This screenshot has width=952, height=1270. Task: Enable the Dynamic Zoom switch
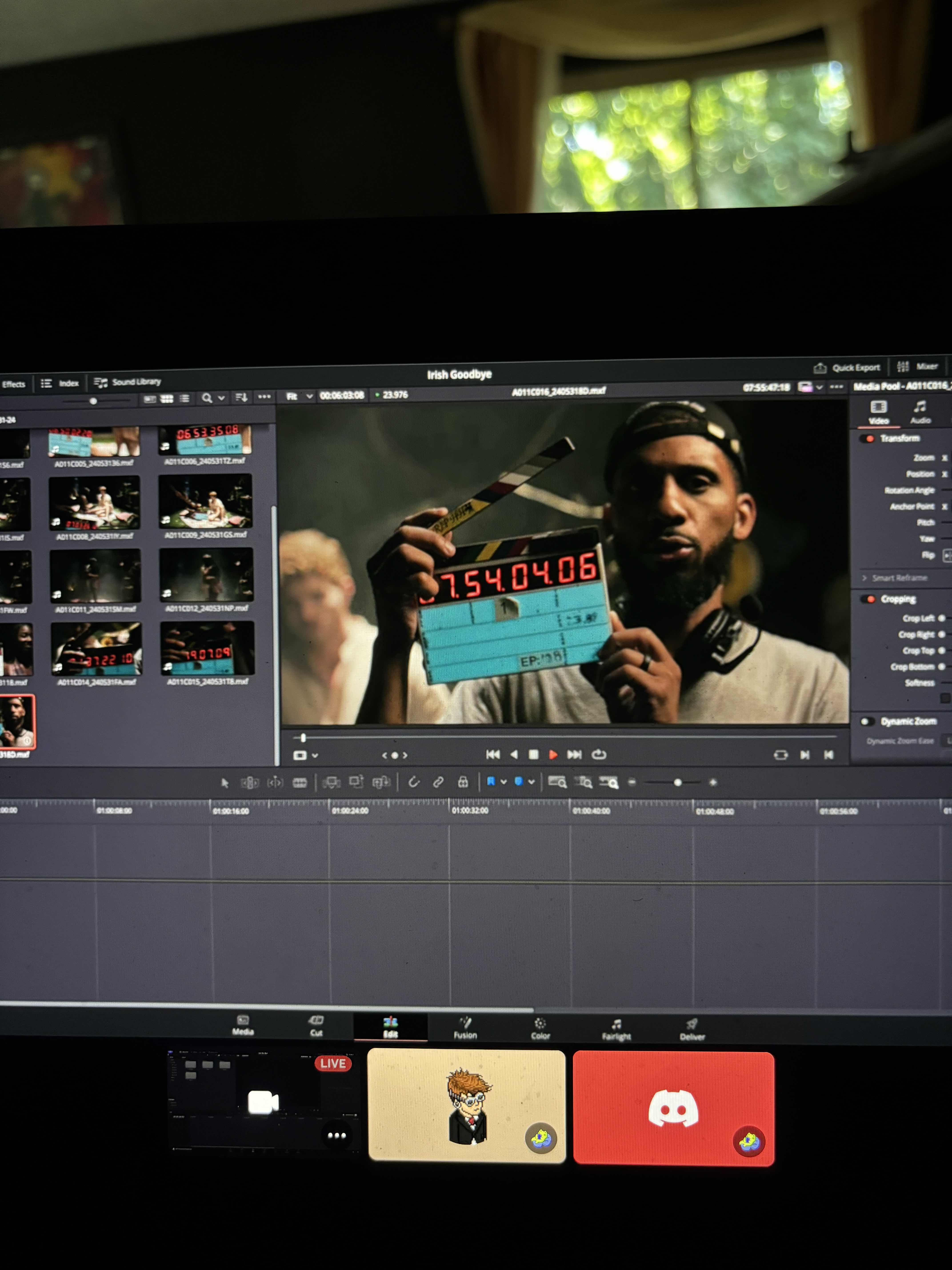tap(867, 722)
